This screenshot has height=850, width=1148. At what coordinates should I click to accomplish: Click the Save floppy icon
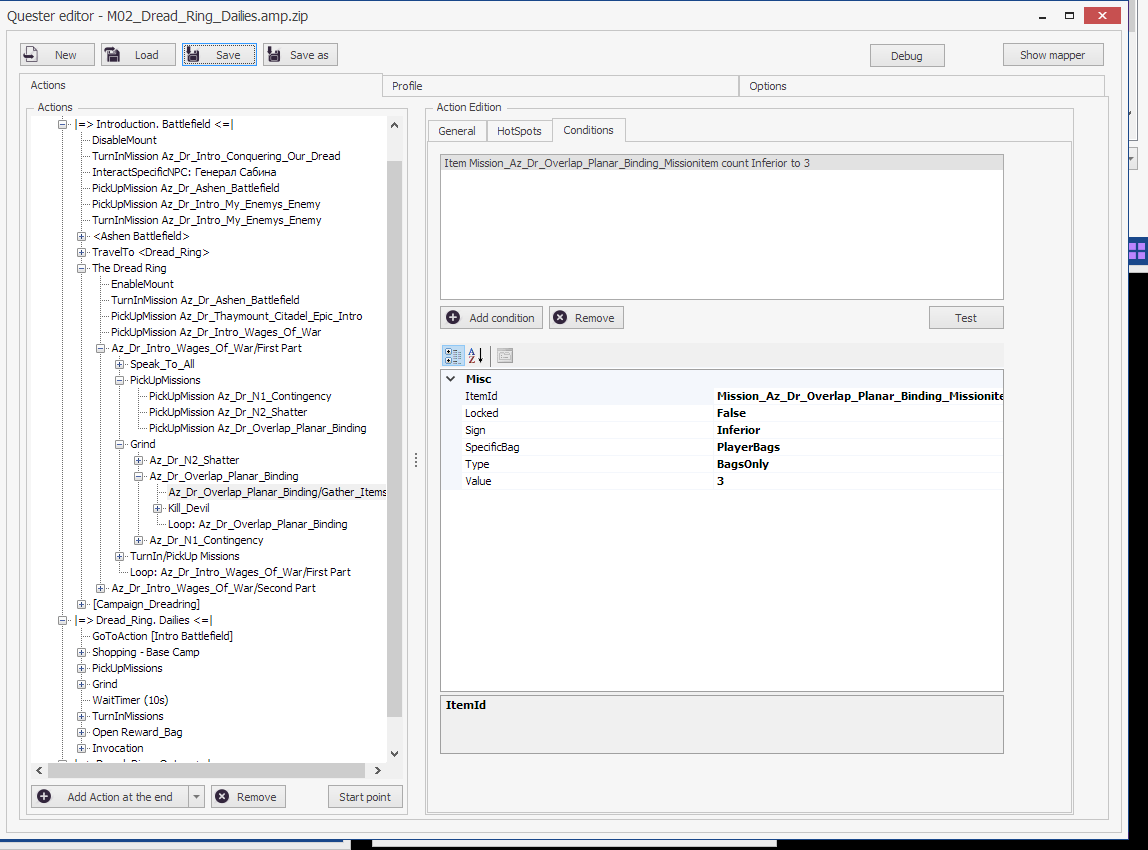point(193,54)
